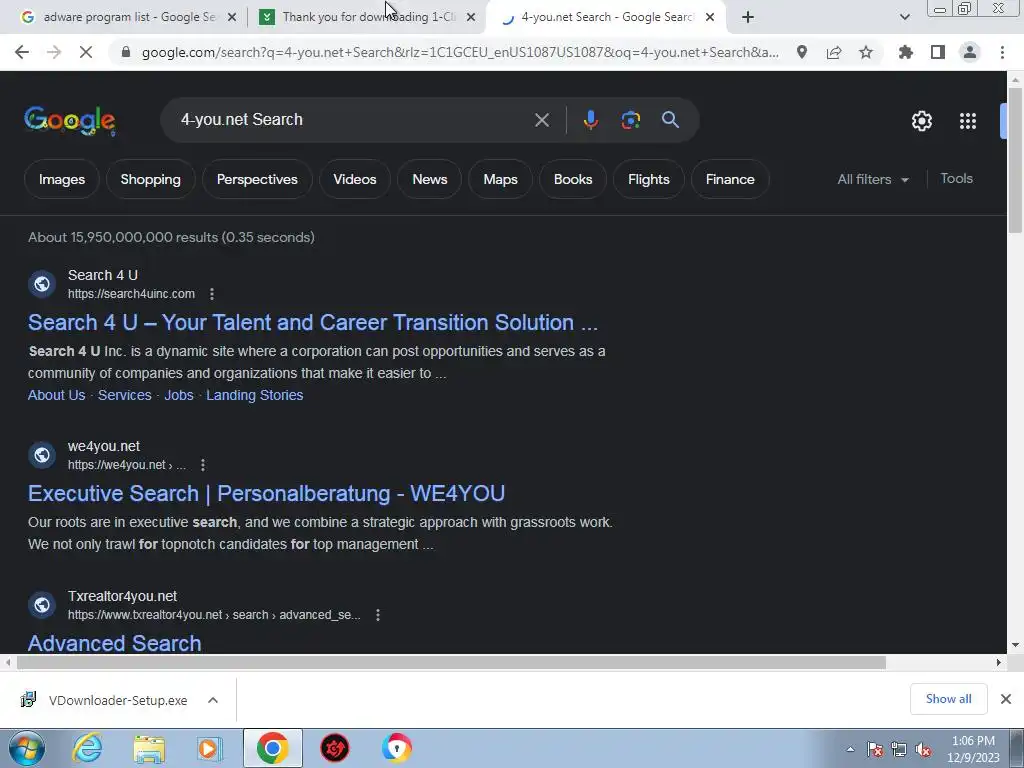Filter results by Books

click(573, 179)
